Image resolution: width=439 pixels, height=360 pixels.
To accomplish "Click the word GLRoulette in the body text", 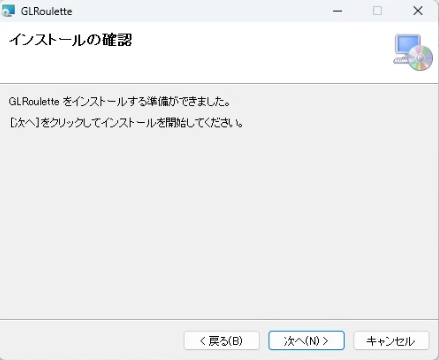I will coord(34,101).
